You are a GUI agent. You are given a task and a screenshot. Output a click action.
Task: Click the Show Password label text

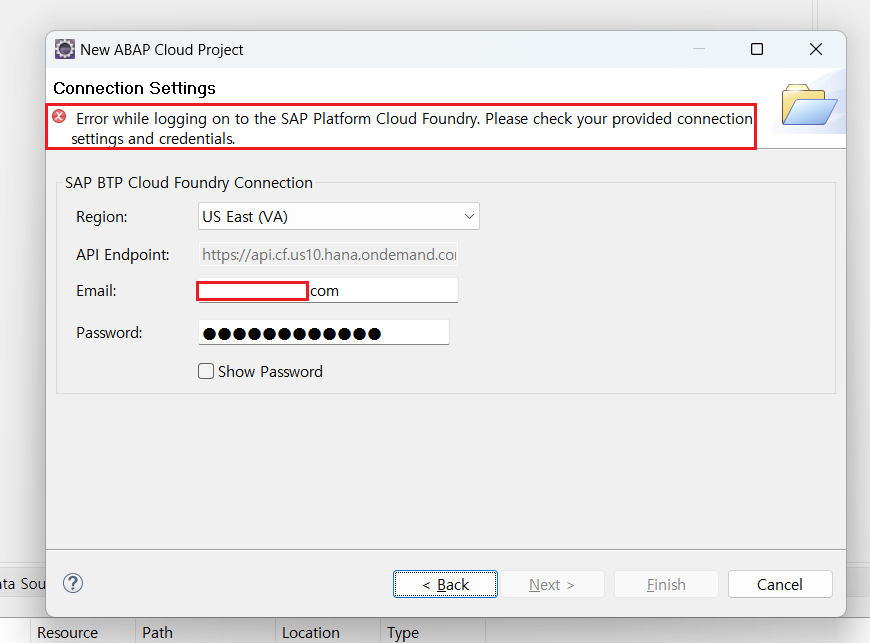tap(270, 371)
